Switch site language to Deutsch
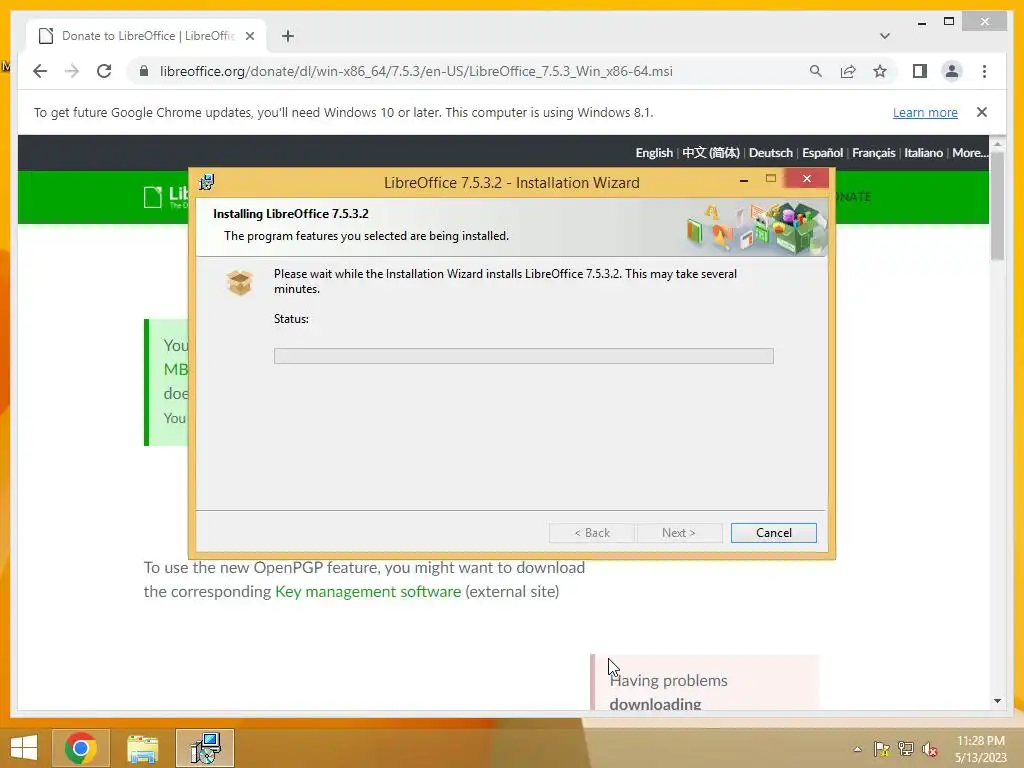1024x768 pixels. pos(771,153)
